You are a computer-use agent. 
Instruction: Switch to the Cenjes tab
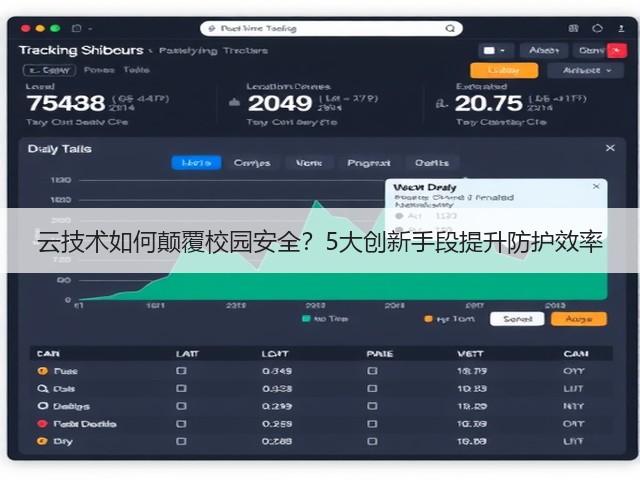coord(252,163)
